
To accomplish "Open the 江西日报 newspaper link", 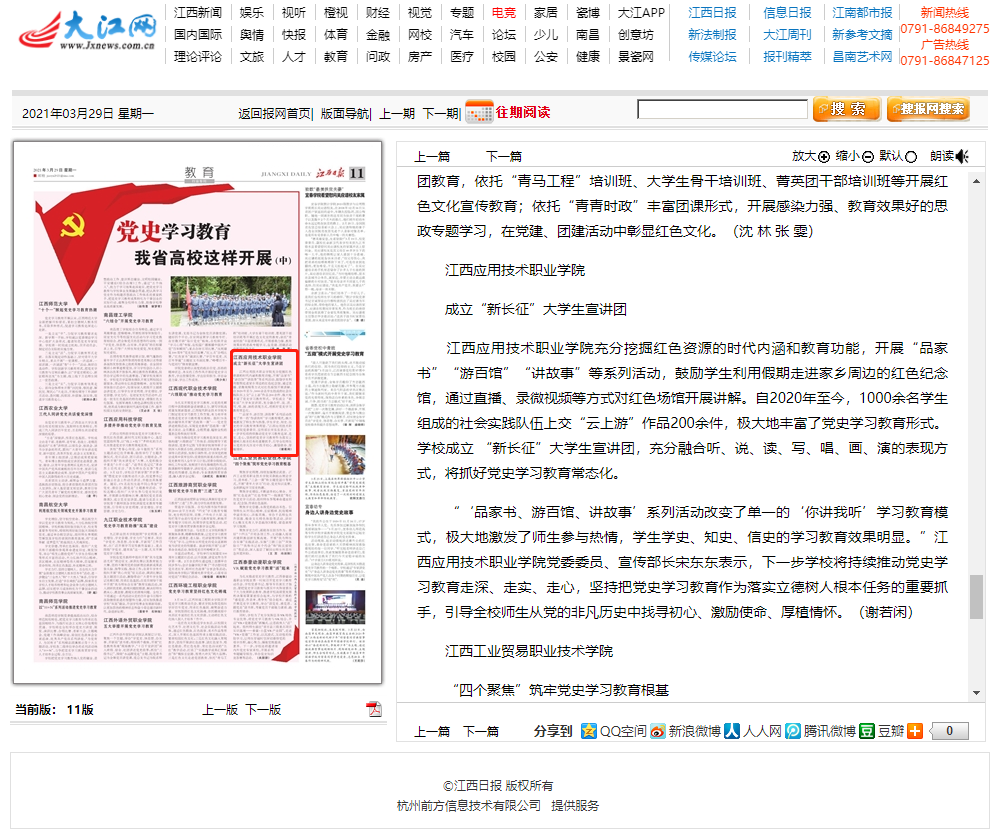I will pyautogui.click(x=712, y=13).
